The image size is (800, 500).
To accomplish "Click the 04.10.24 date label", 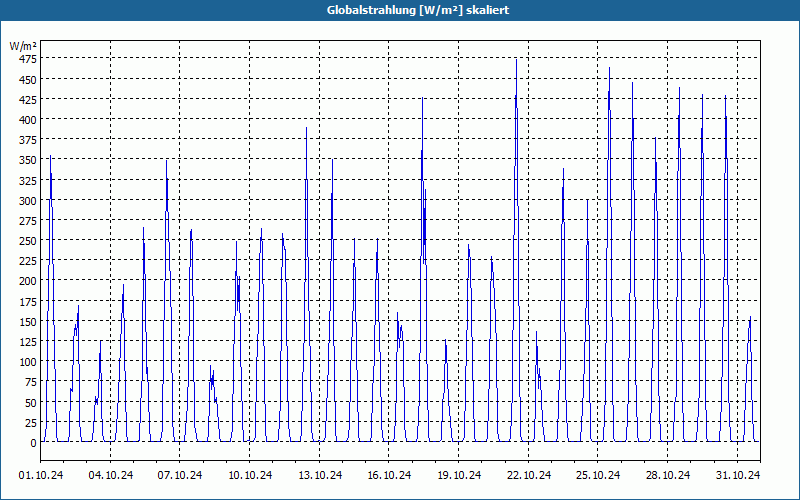I will click(x=111, y=475).
